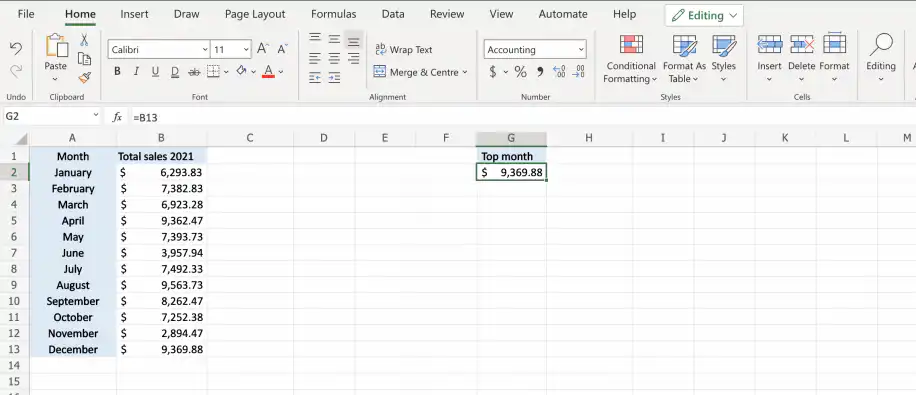Click the formula bar showing =B13
This screenshot has width=916, height=395.
coord(523,117)
